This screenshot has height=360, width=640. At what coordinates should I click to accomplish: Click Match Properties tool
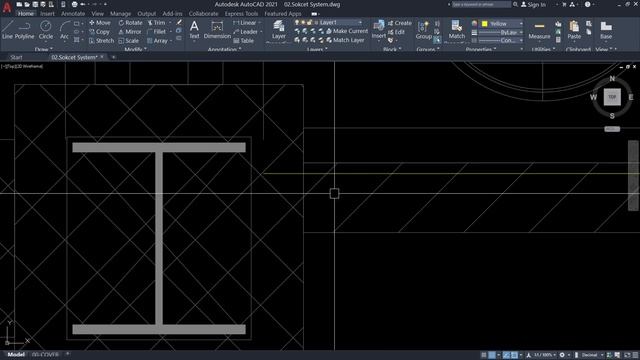[x=457, y=30]
